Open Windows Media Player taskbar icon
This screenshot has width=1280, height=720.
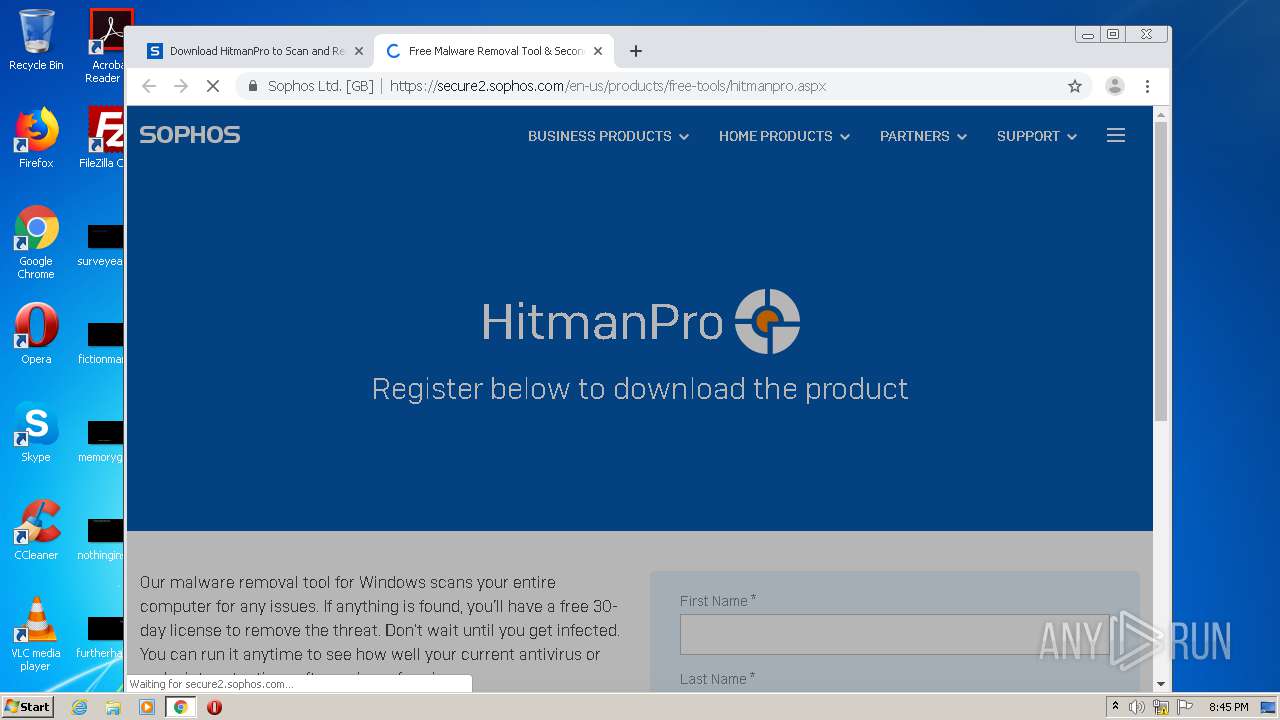click(147, 707)
